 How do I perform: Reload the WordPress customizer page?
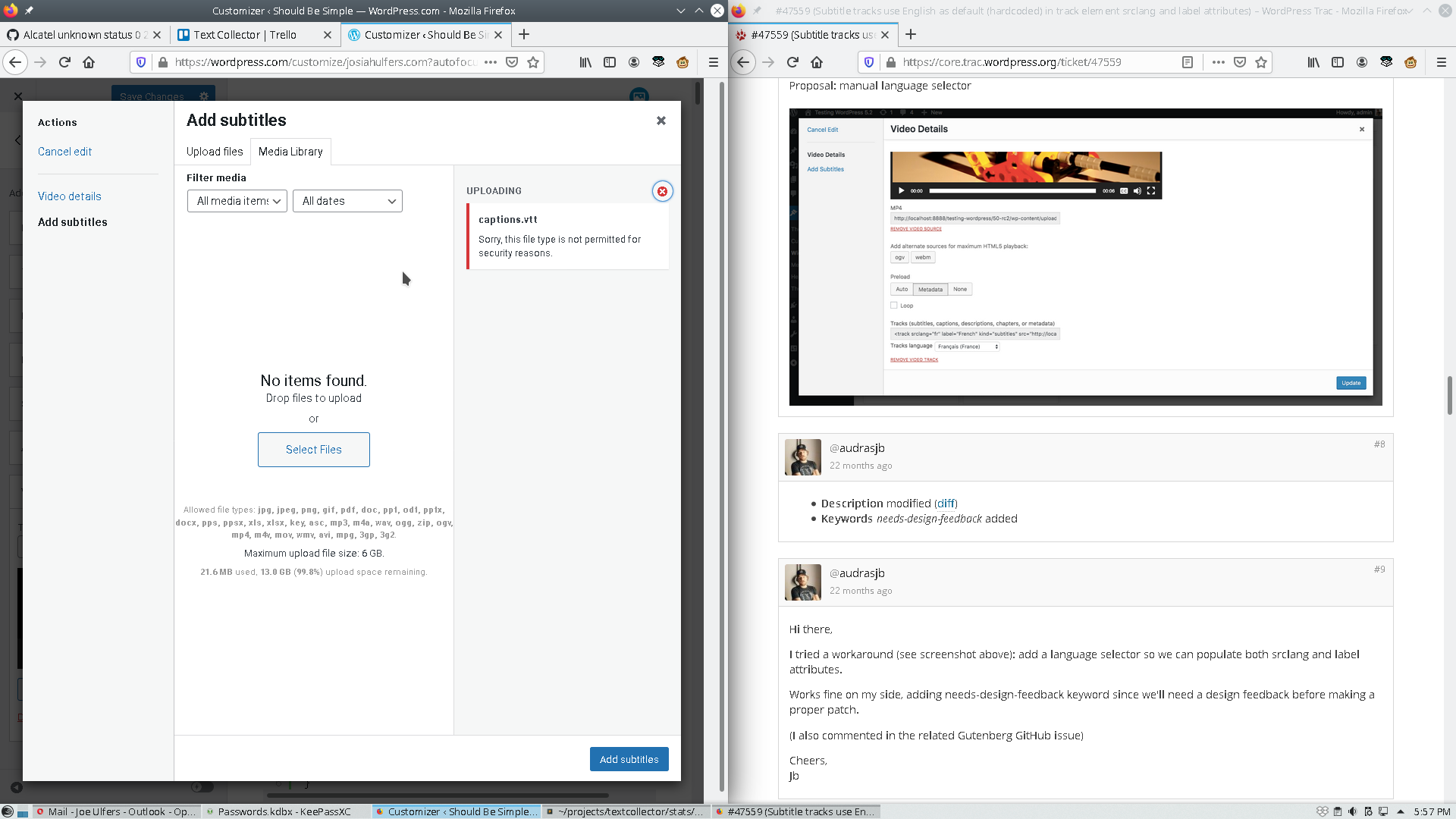pos(64,62)
